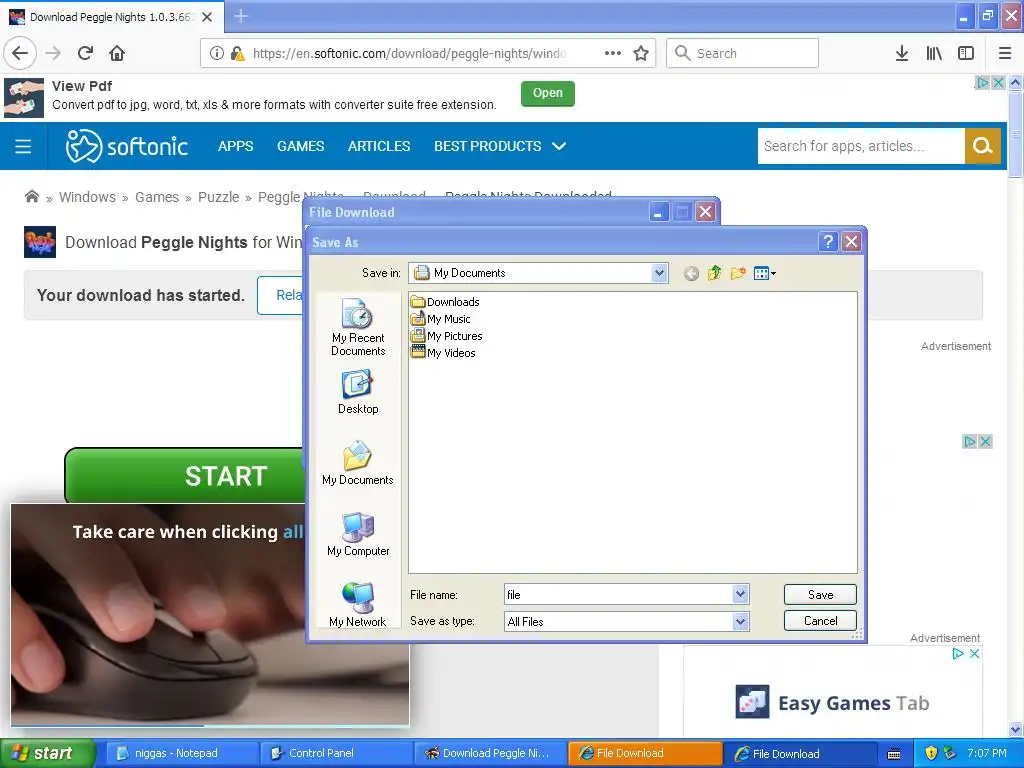
Task: Select My Computer in places bar
Action: [358, 534]
